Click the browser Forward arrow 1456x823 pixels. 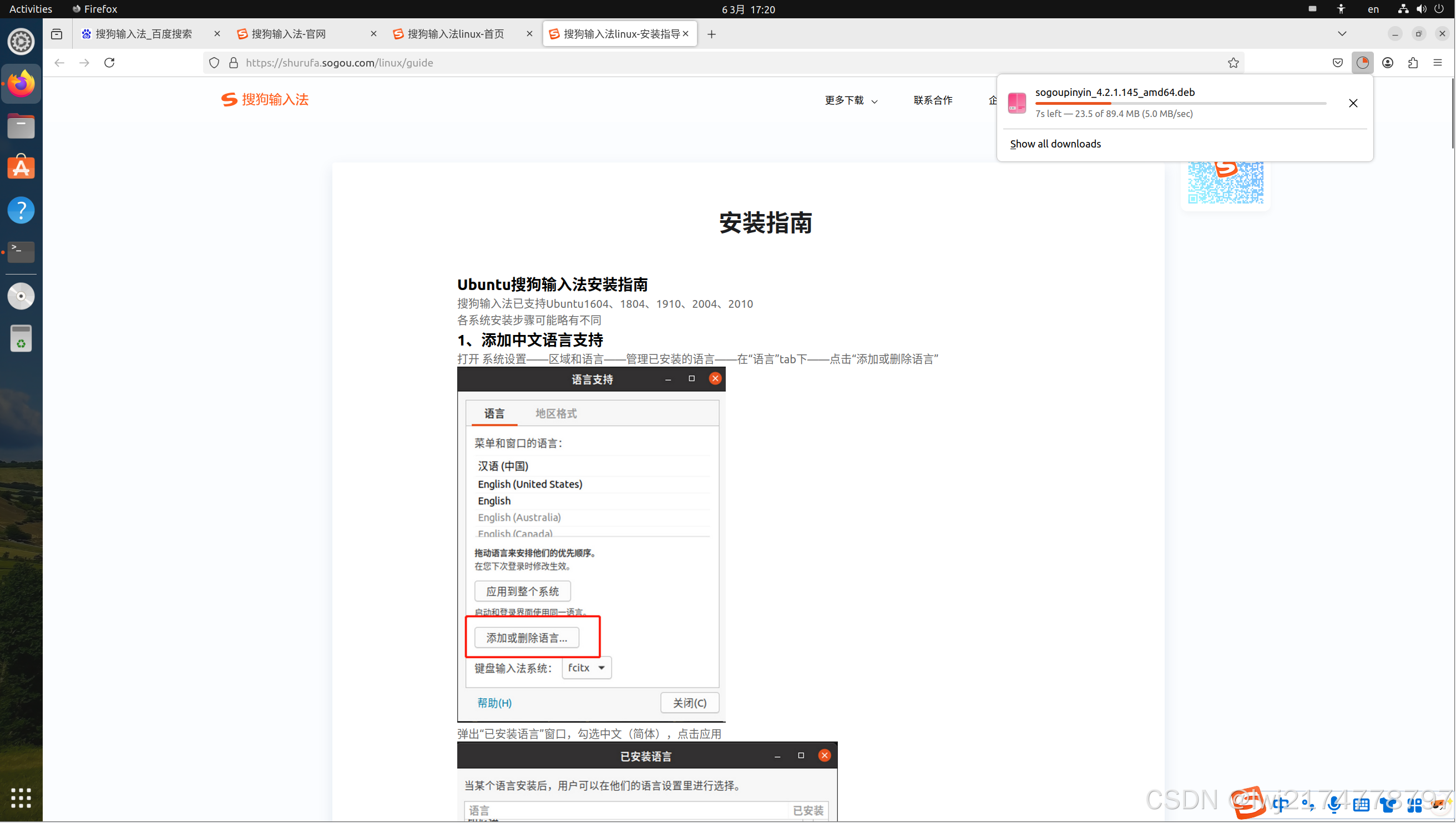84,63
